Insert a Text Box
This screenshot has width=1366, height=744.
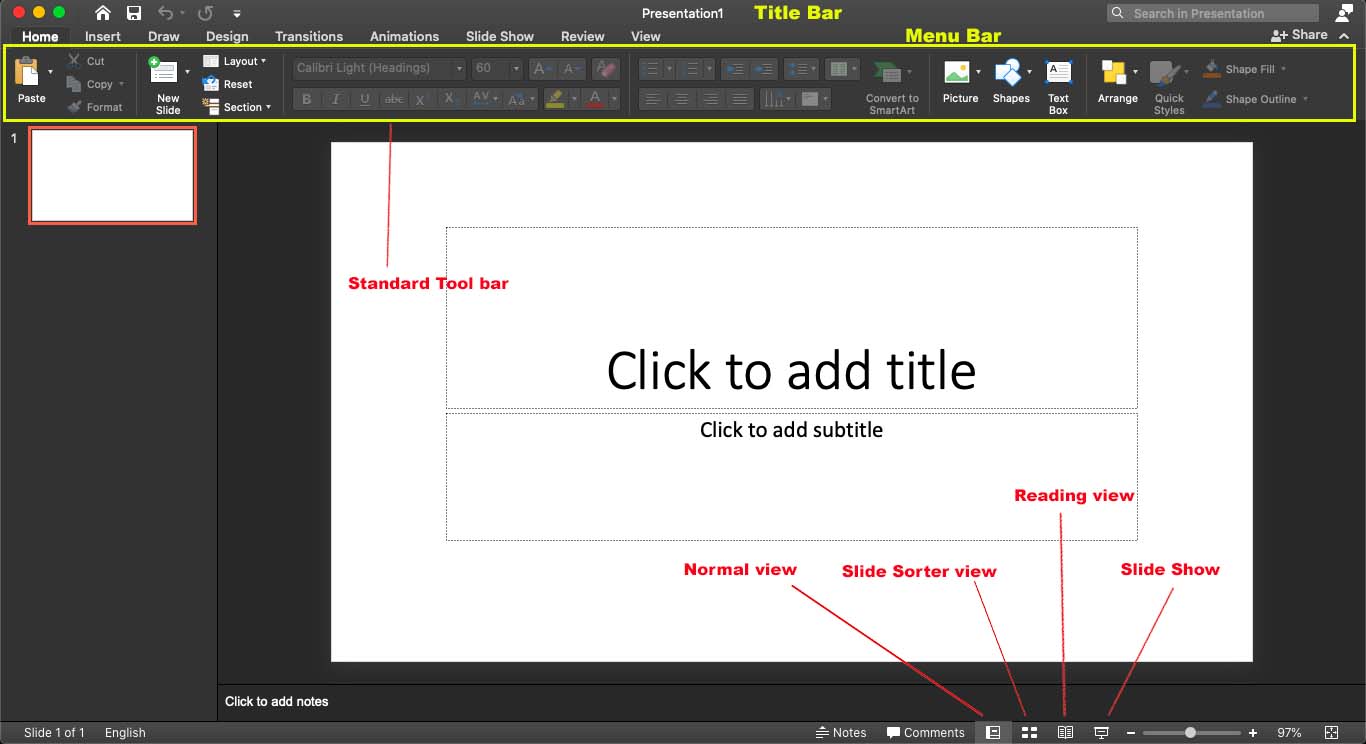[x=1058, y=74]
